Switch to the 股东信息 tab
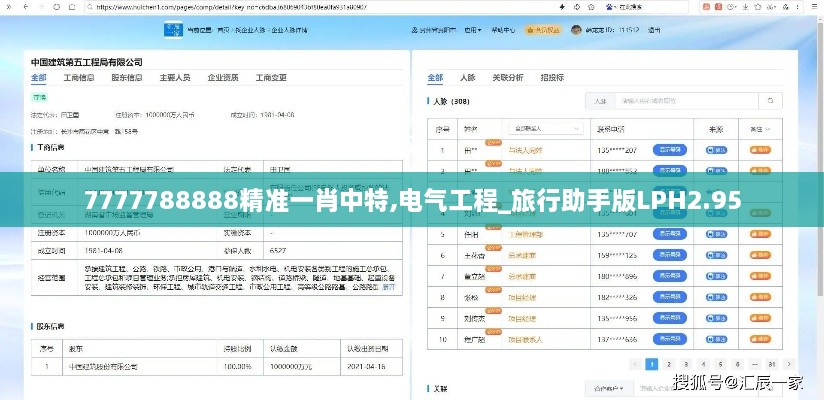This screenshot has height=400, width=824. [127, 78]
